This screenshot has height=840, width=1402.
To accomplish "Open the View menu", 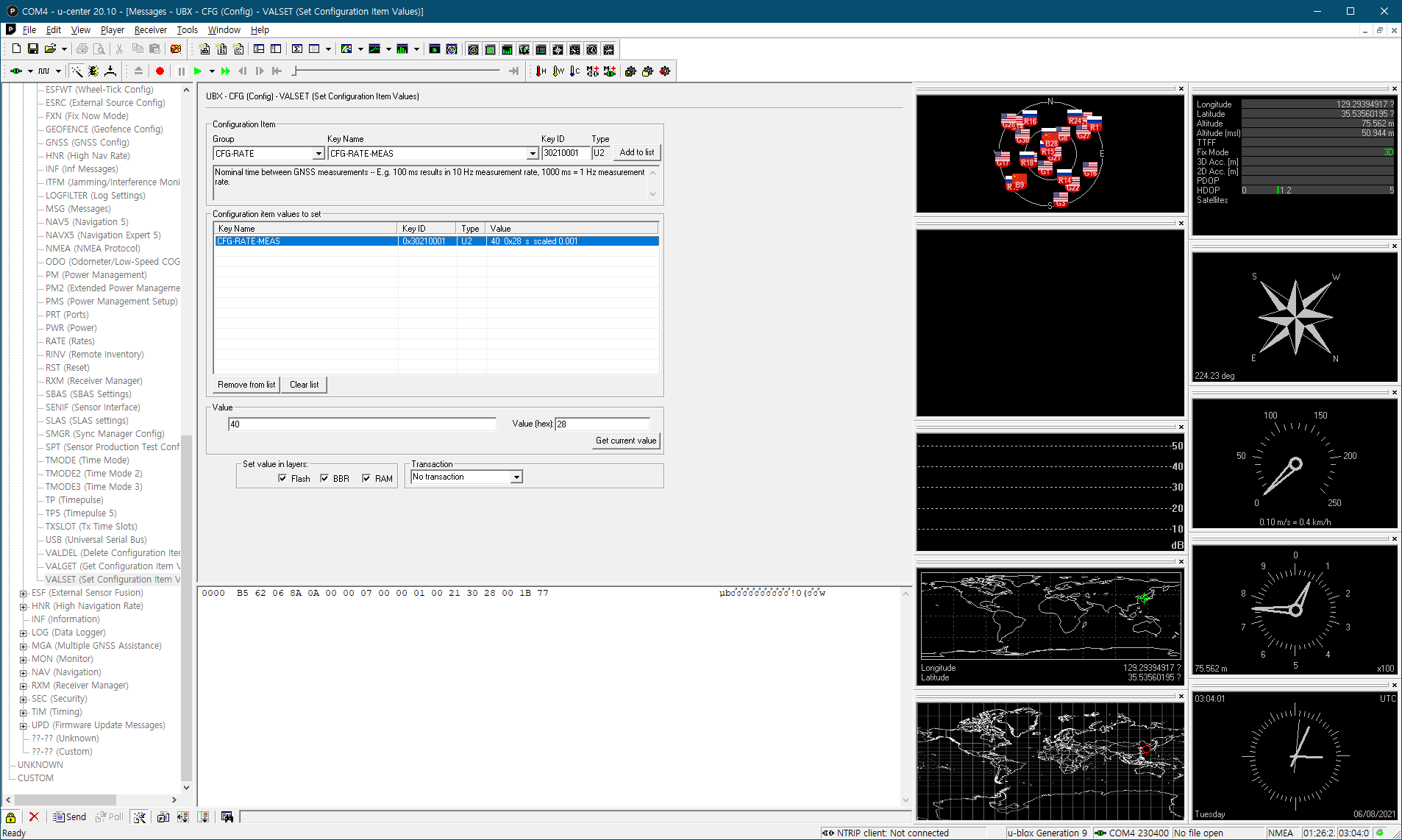I will (81, 29).
